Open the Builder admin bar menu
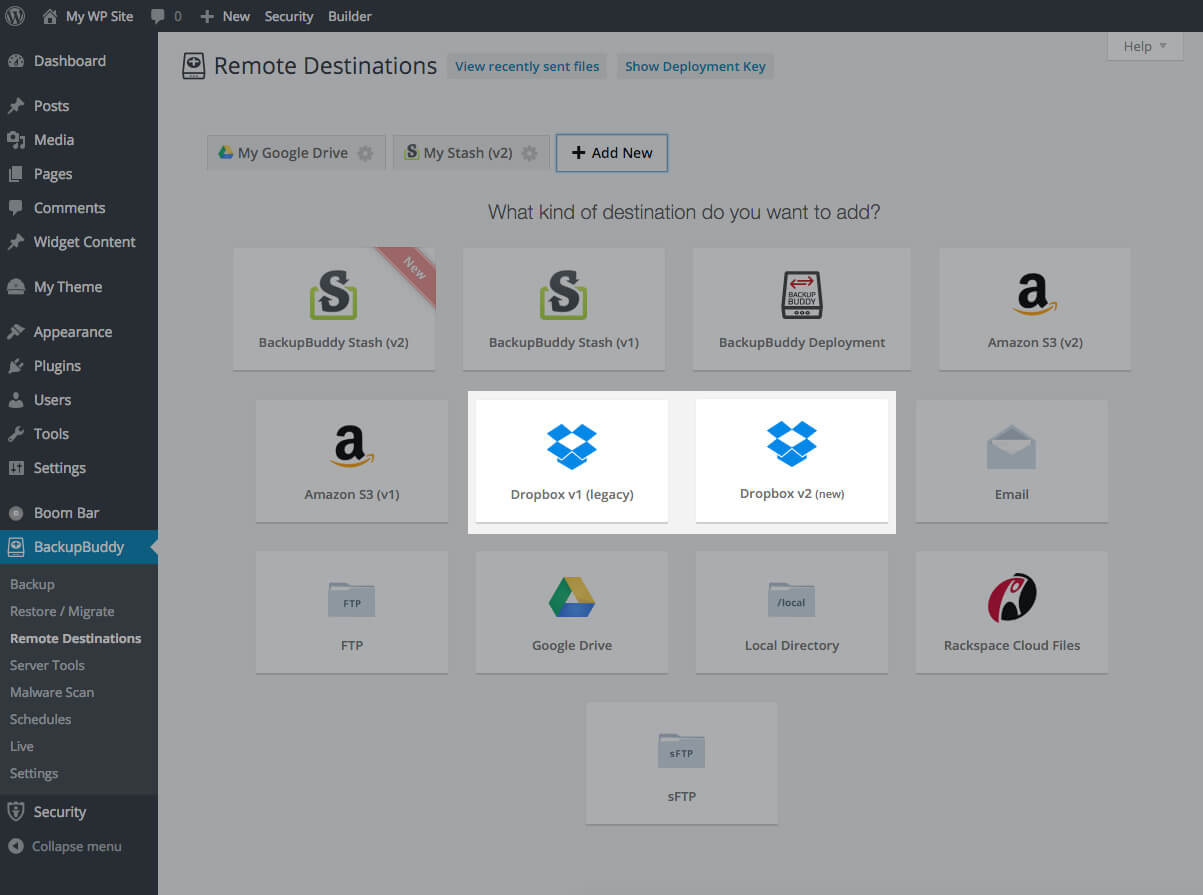 pos(350,16)
